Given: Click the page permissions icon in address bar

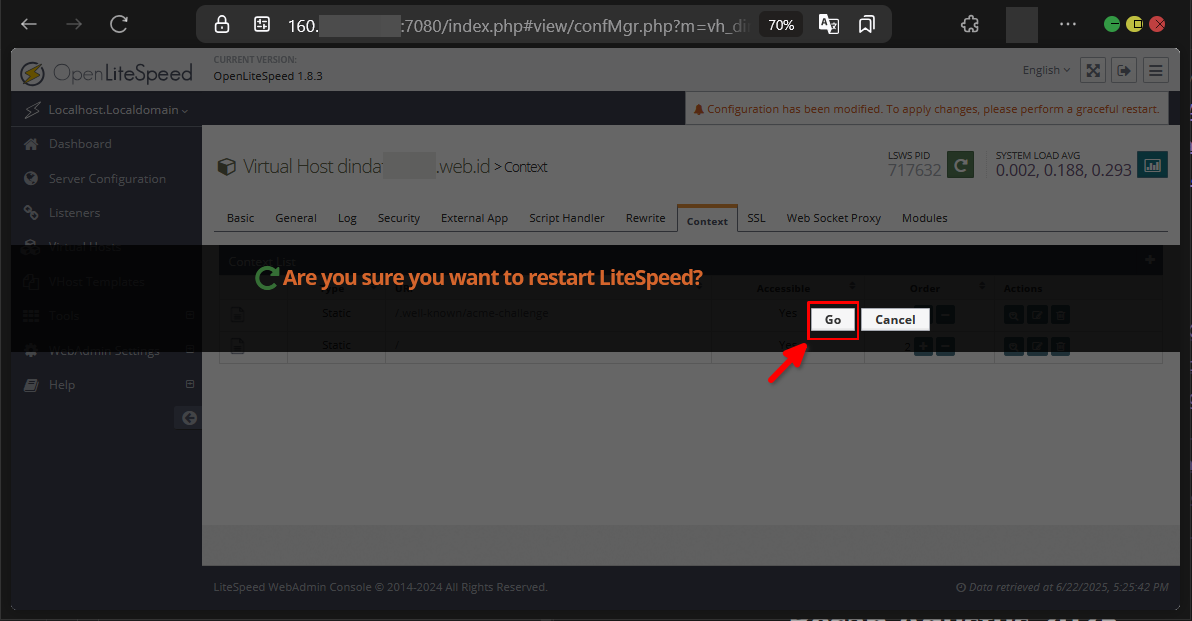Looking at the screenshot, I should click(x=262, y=25).
